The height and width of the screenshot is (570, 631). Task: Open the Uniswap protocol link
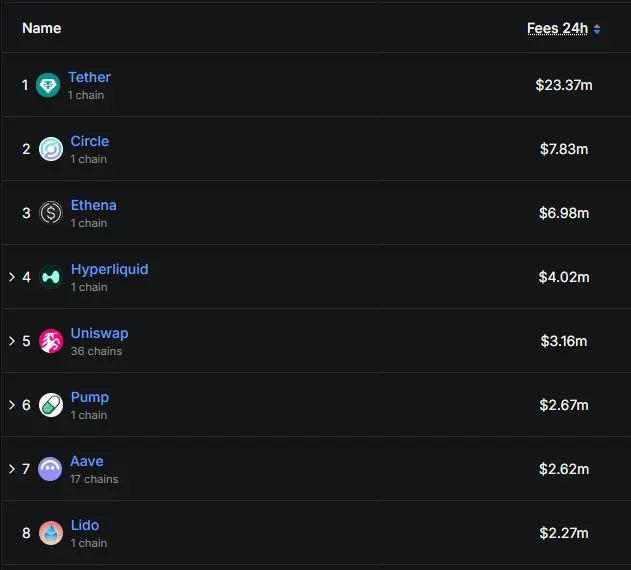click(99, 333)
